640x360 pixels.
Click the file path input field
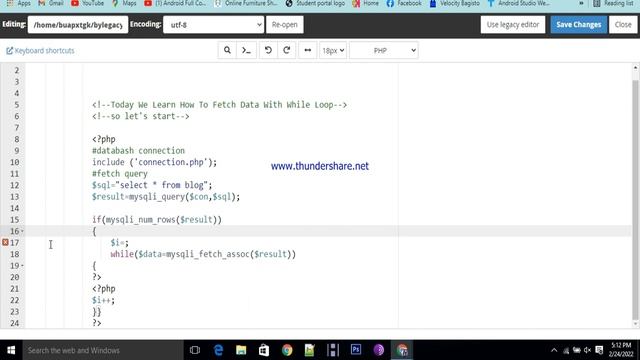click(78, 24)
